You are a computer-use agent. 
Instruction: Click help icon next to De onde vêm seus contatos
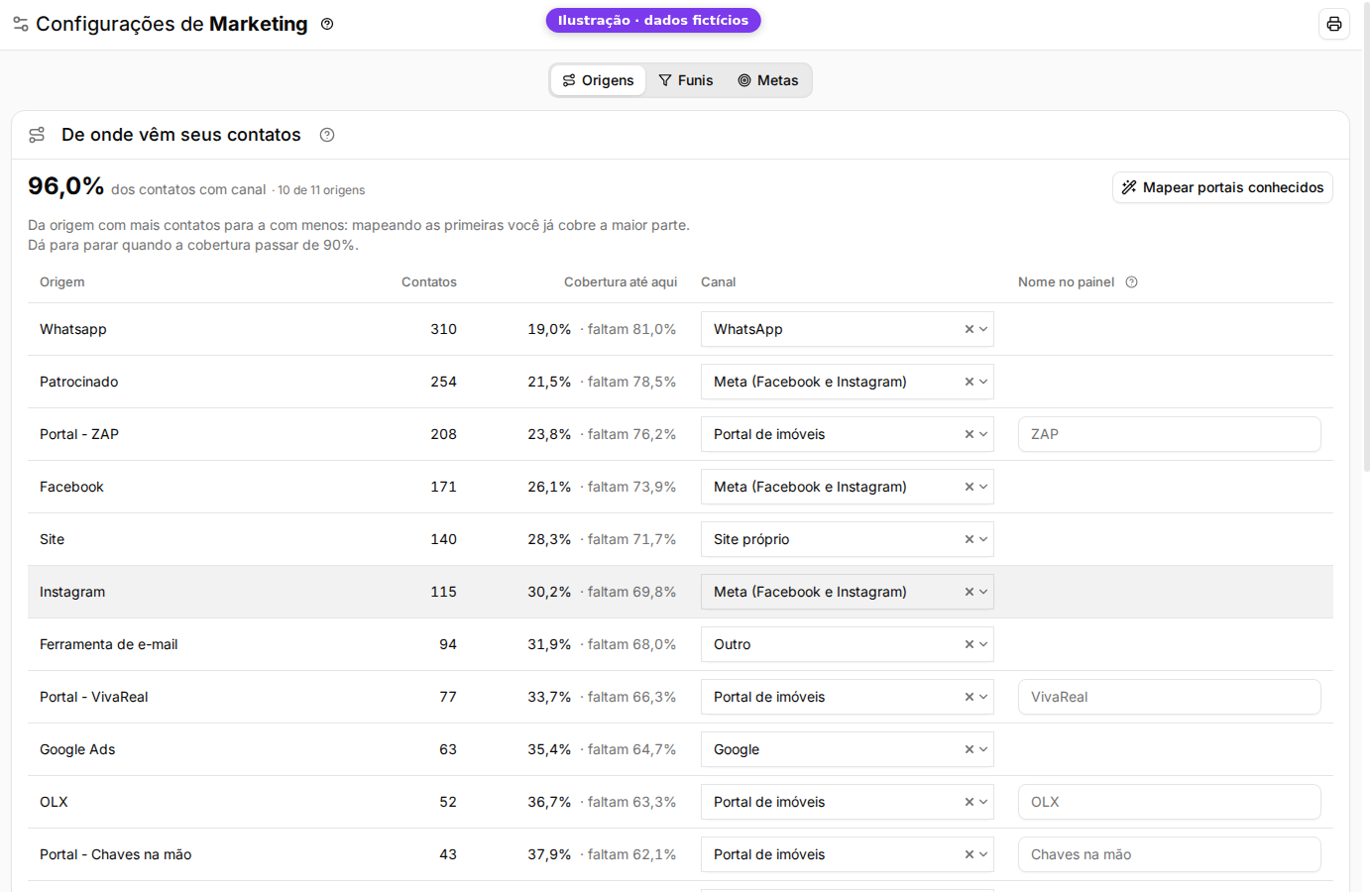coord(327,135)
